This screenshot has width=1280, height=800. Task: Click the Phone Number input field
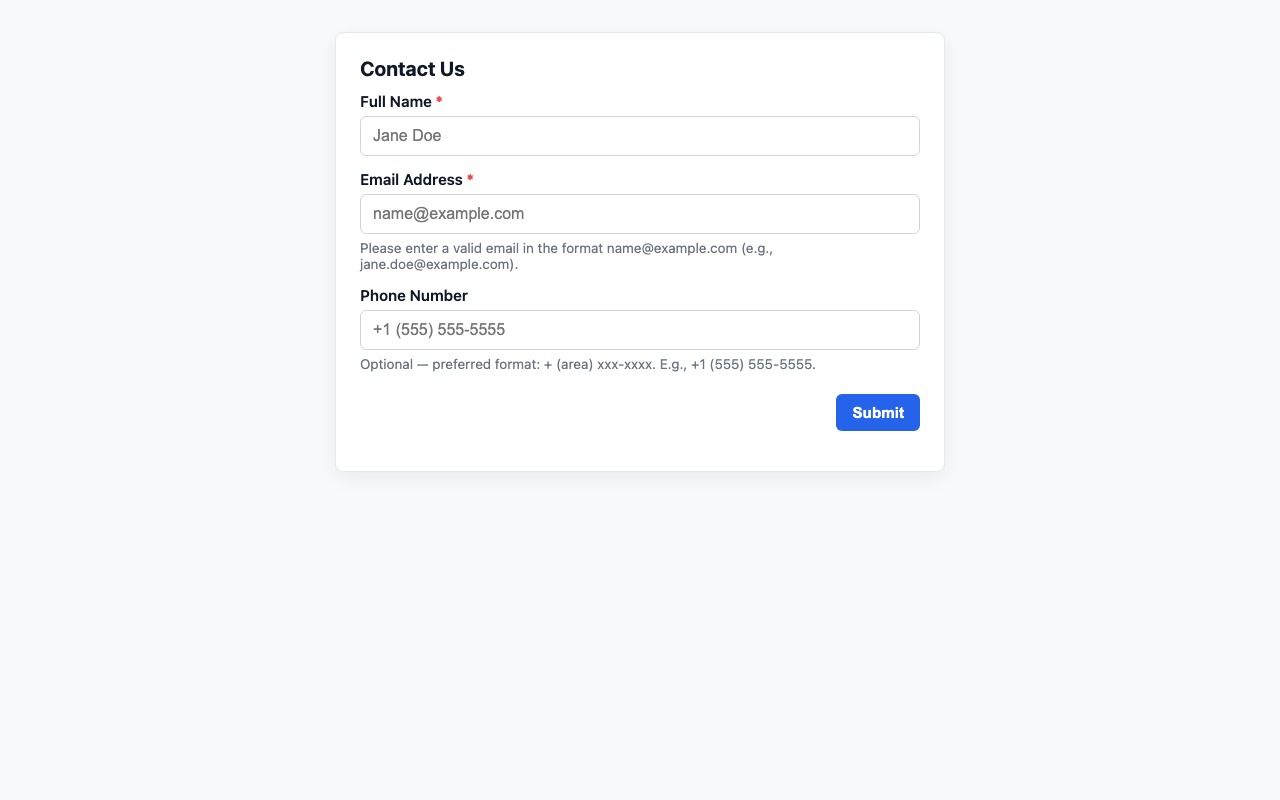640,330
